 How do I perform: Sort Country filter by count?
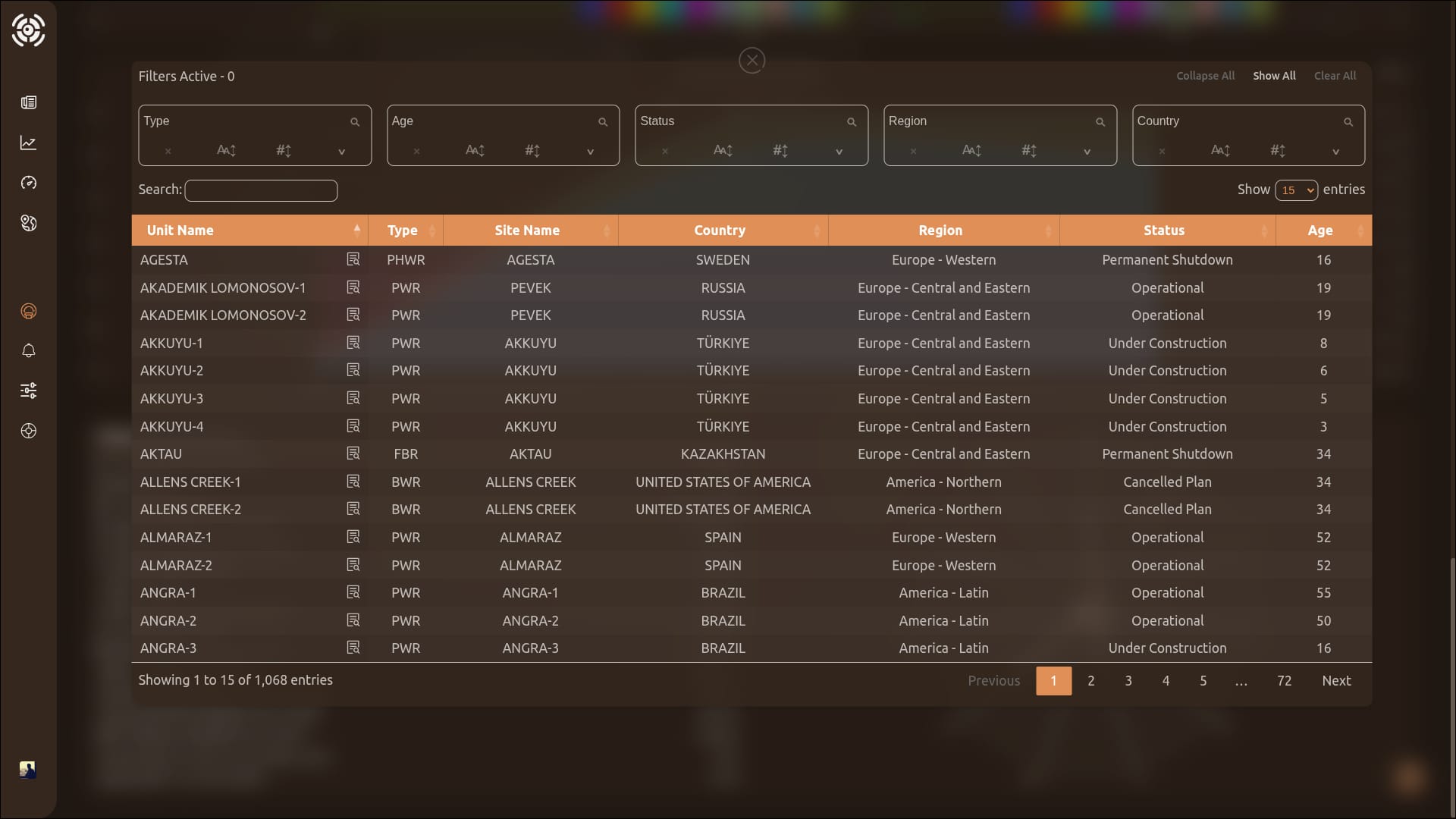(x=1278, y=150)
